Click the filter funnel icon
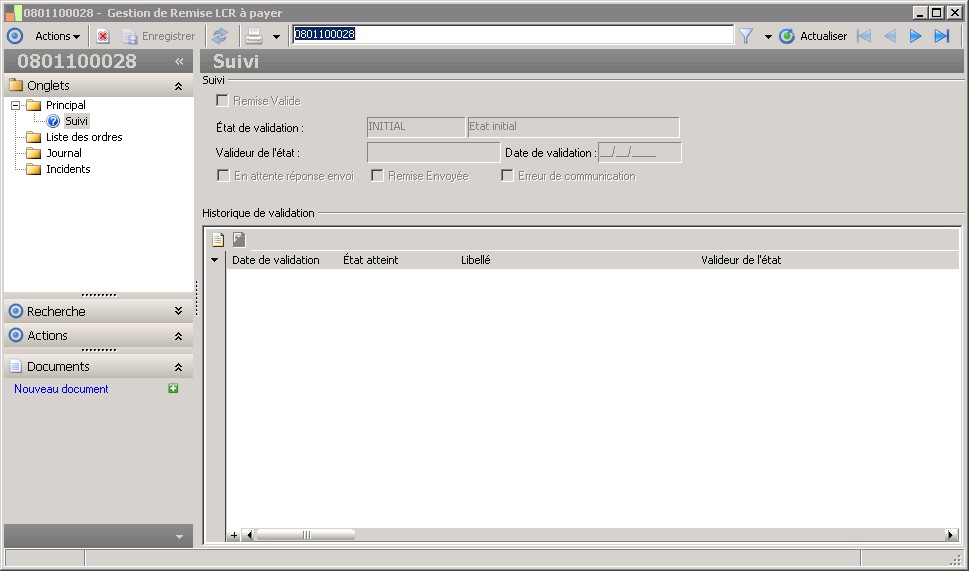Image resolution: width=969 pixels, height=571 pixels. pyautogui.click(x=746, y=36)
